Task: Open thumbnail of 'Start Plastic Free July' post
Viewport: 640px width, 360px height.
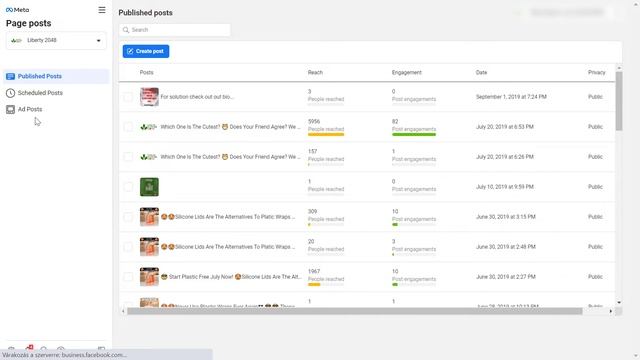Action: point(149,277)
